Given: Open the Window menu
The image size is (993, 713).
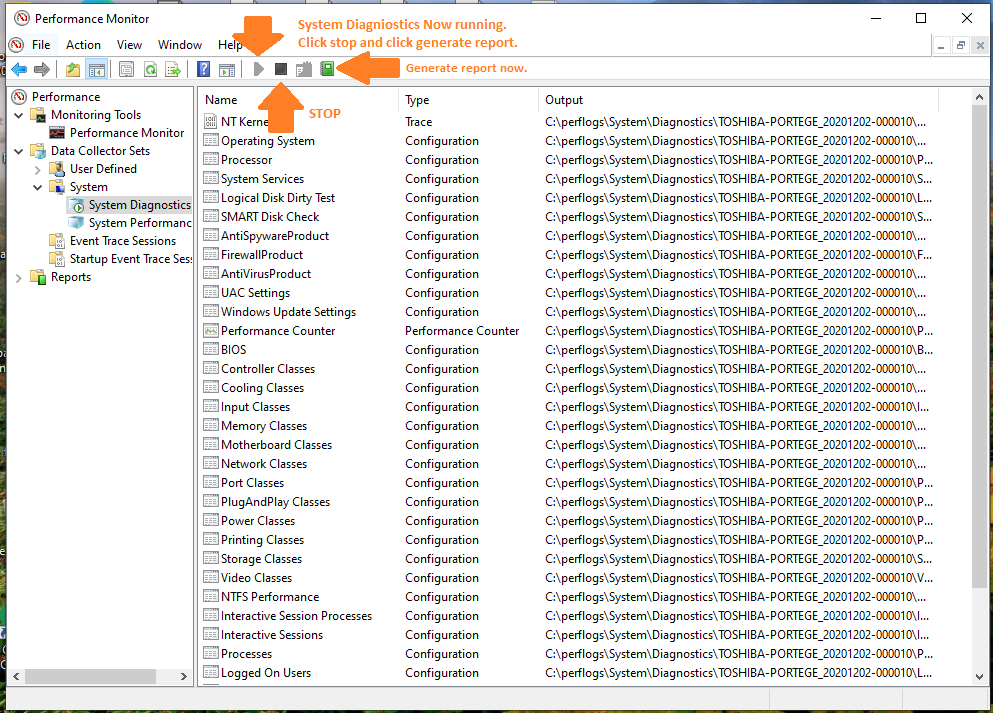Looking at the screenshot, I should (x=180, y=44).
